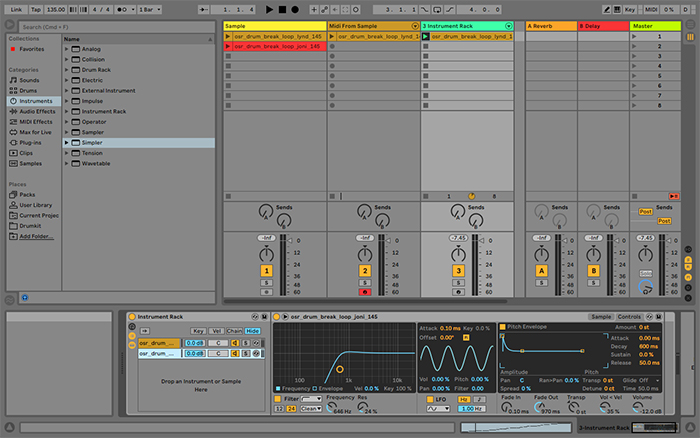The height and width of the screenshot is (438, 700).
Task: Toggle Return A track activator
Action: click(x=542, y=271)
